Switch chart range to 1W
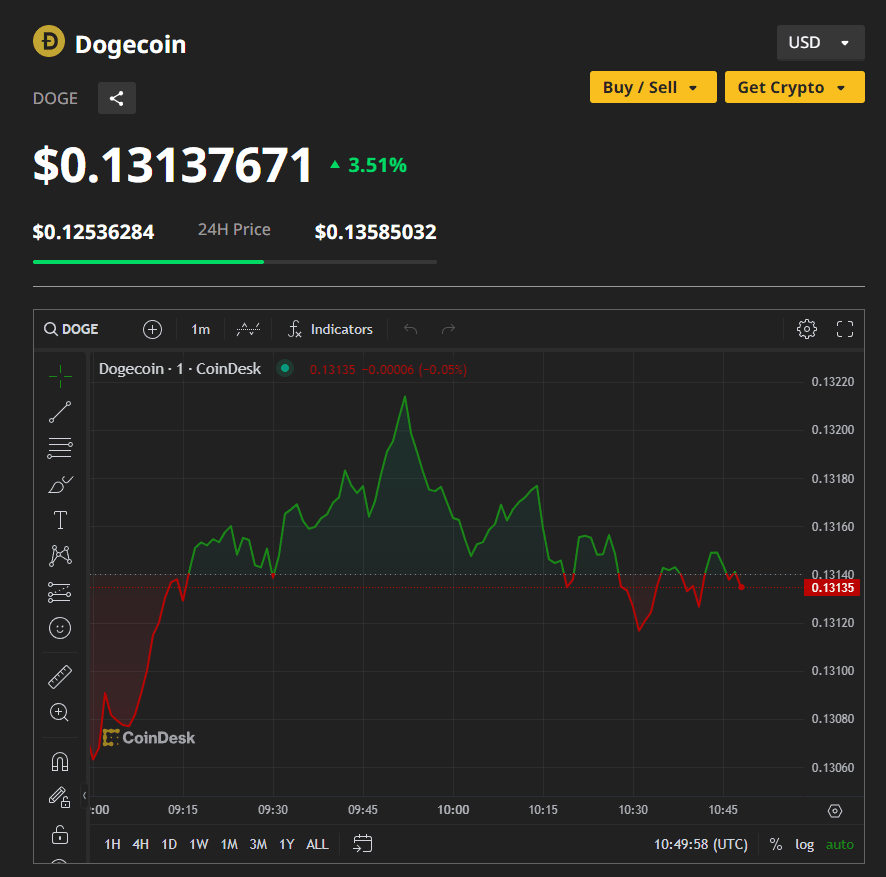The width and height of the screenshot is (886, 877). (x=198, y=844)
